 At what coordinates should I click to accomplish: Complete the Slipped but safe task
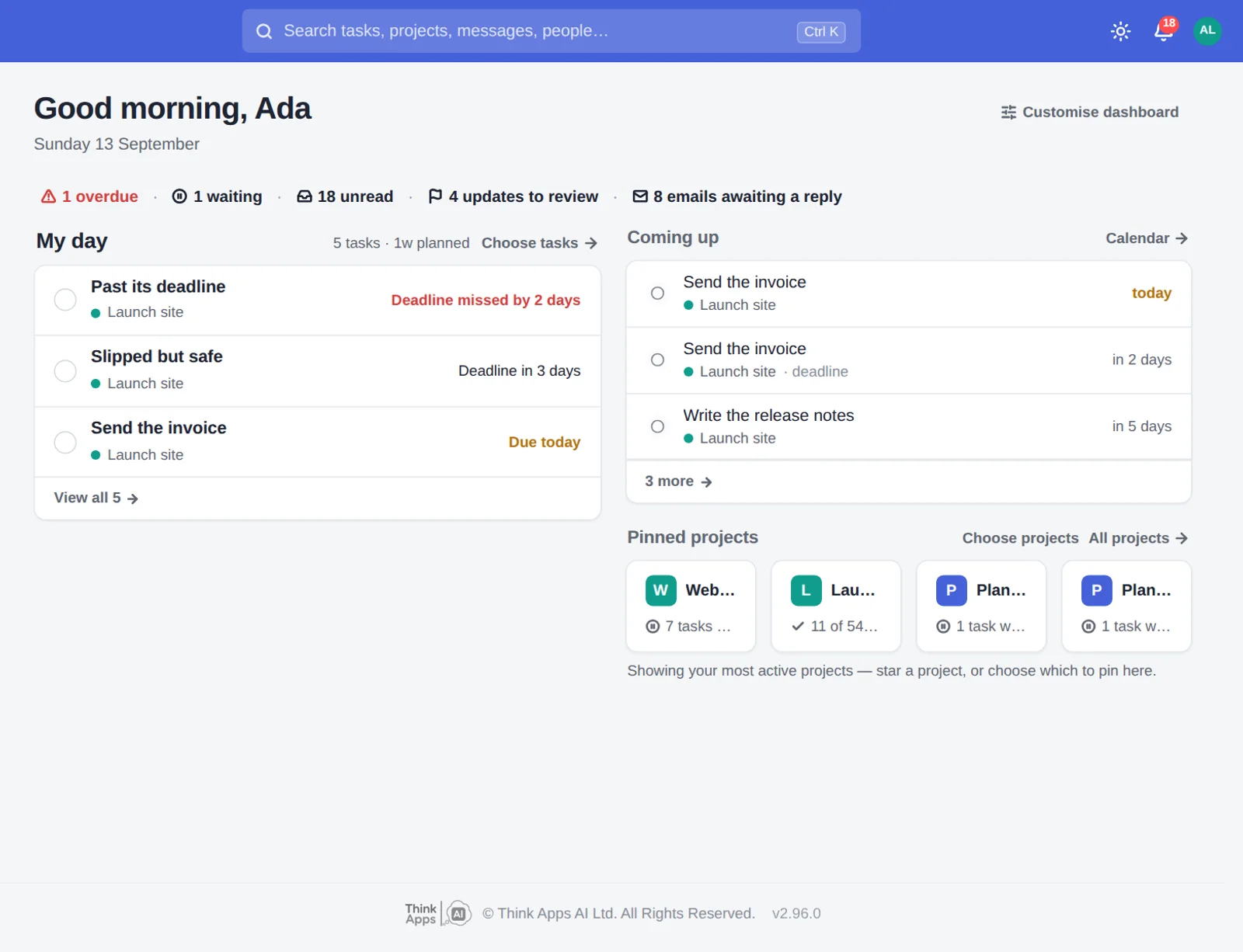pos(65,371)
